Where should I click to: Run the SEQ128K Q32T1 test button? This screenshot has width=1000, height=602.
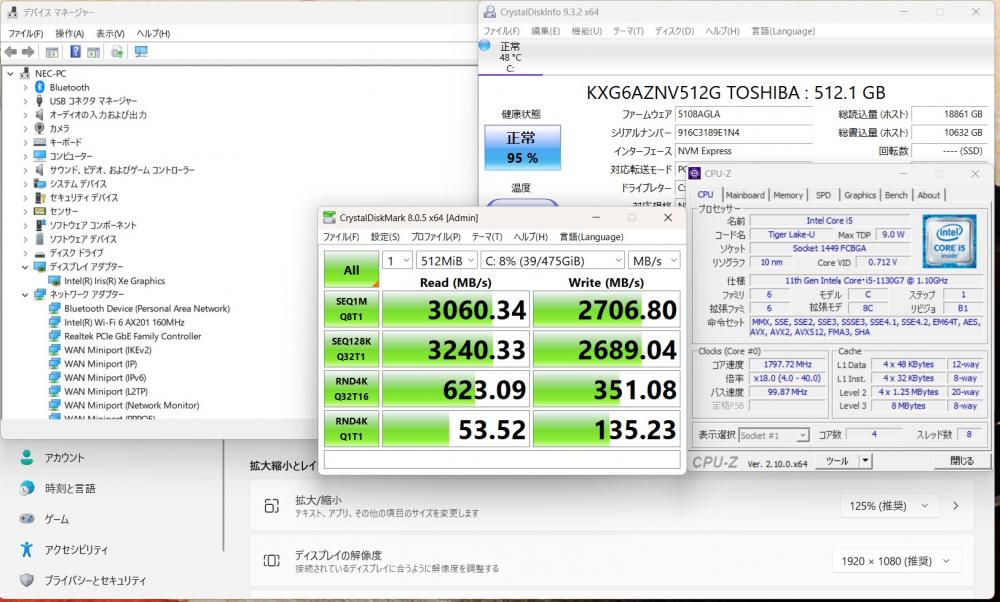[351, 349]
